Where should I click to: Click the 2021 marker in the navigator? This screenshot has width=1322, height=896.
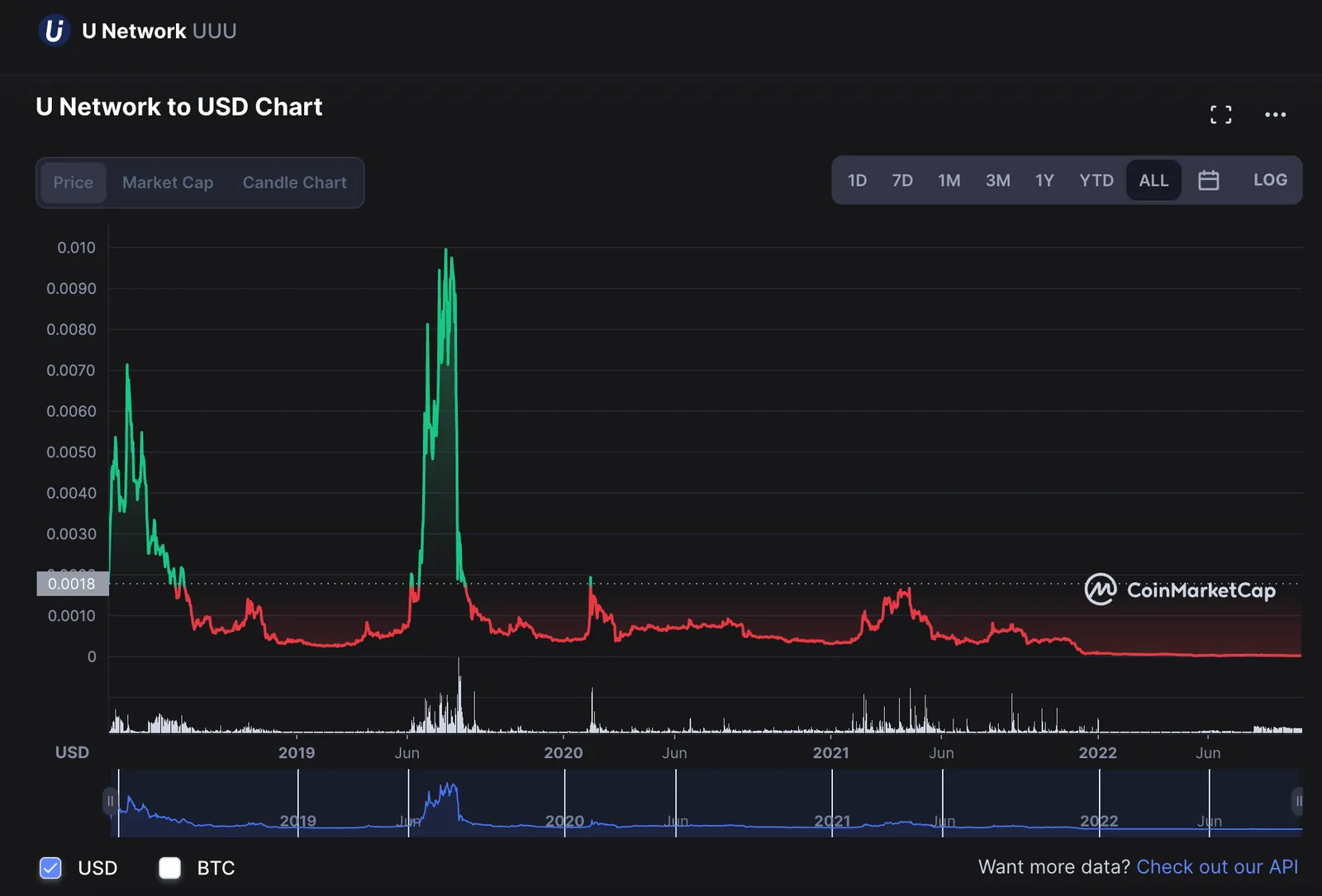point(832,821)
